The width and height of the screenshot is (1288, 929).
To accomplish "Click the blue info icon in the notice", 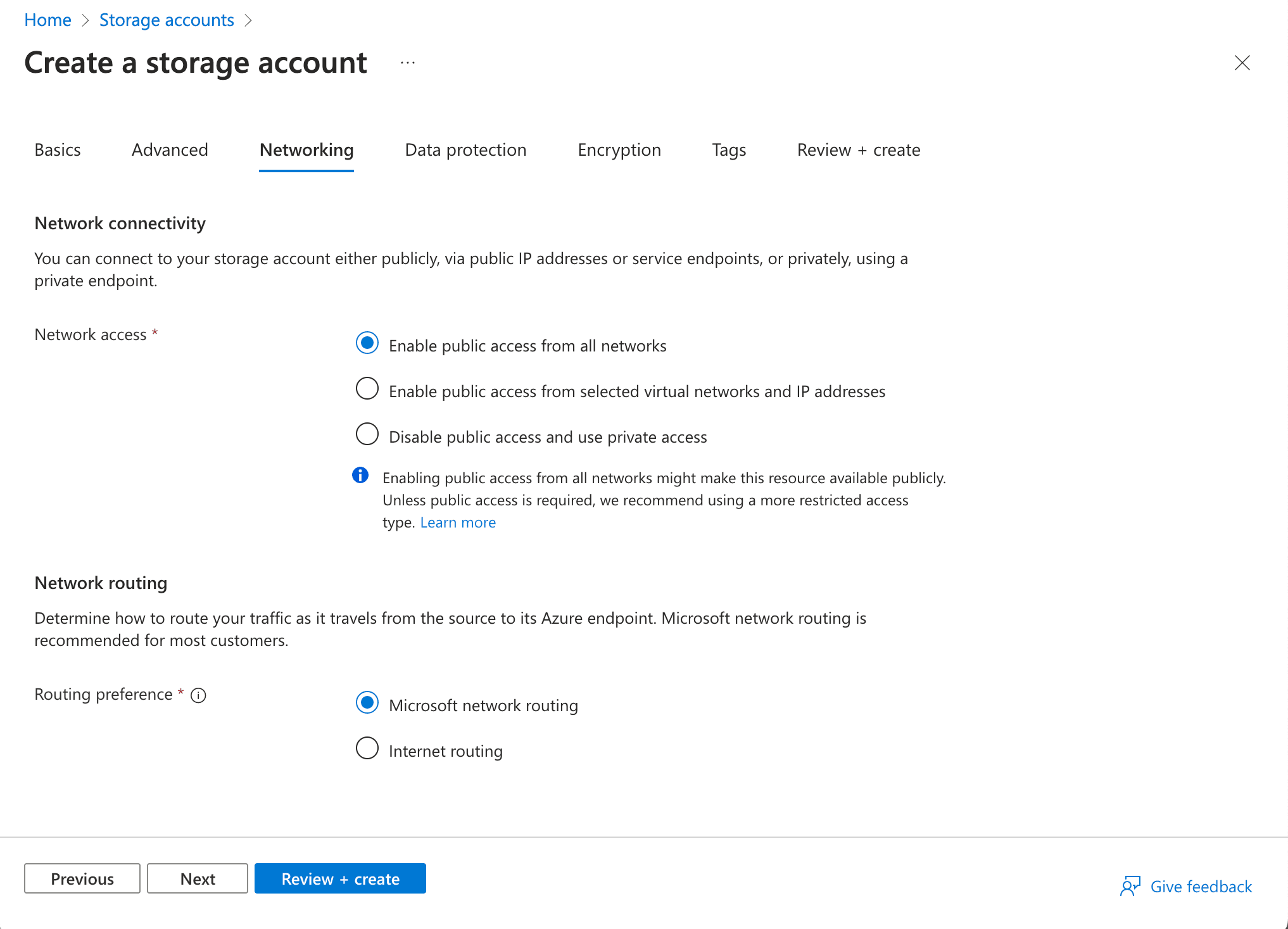I will (x=360, y=475).
